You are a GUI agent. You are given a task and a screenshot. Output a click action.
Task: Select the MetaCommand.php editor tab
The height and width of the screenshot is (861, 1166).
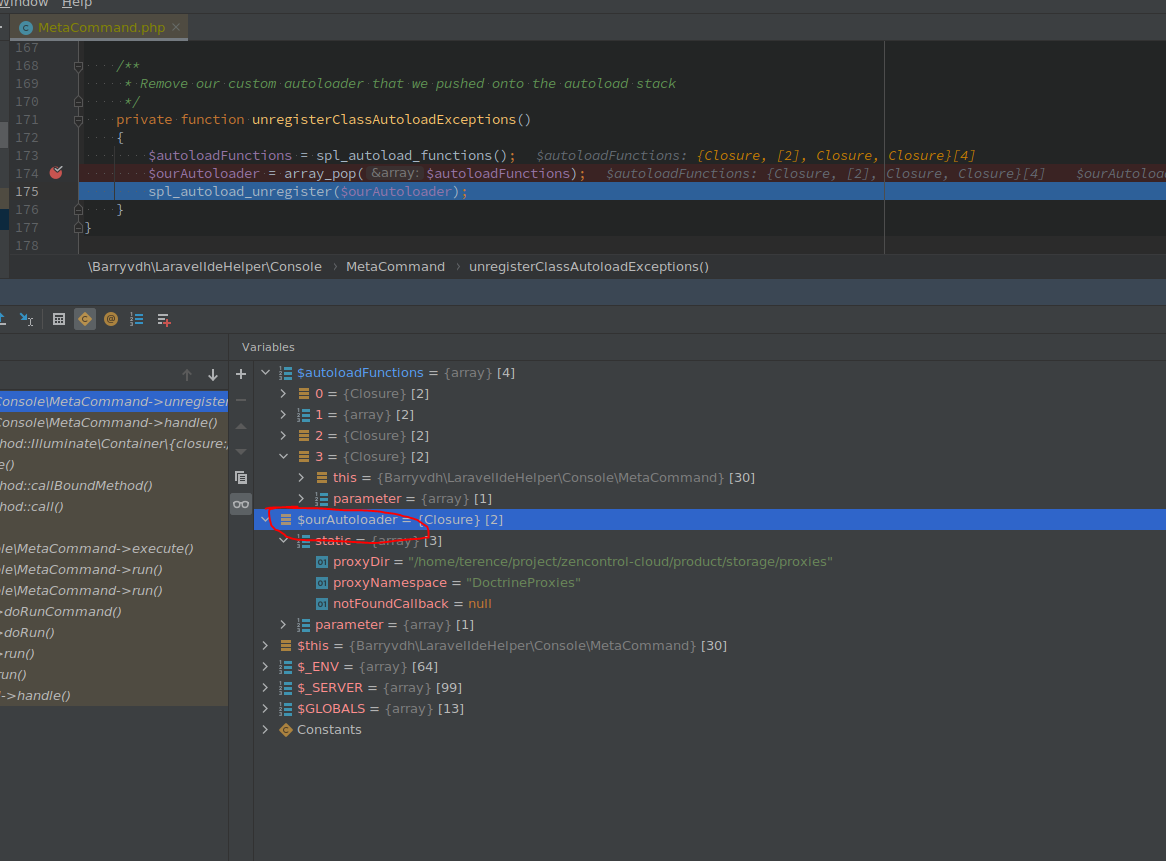click(x=99, y=28)
